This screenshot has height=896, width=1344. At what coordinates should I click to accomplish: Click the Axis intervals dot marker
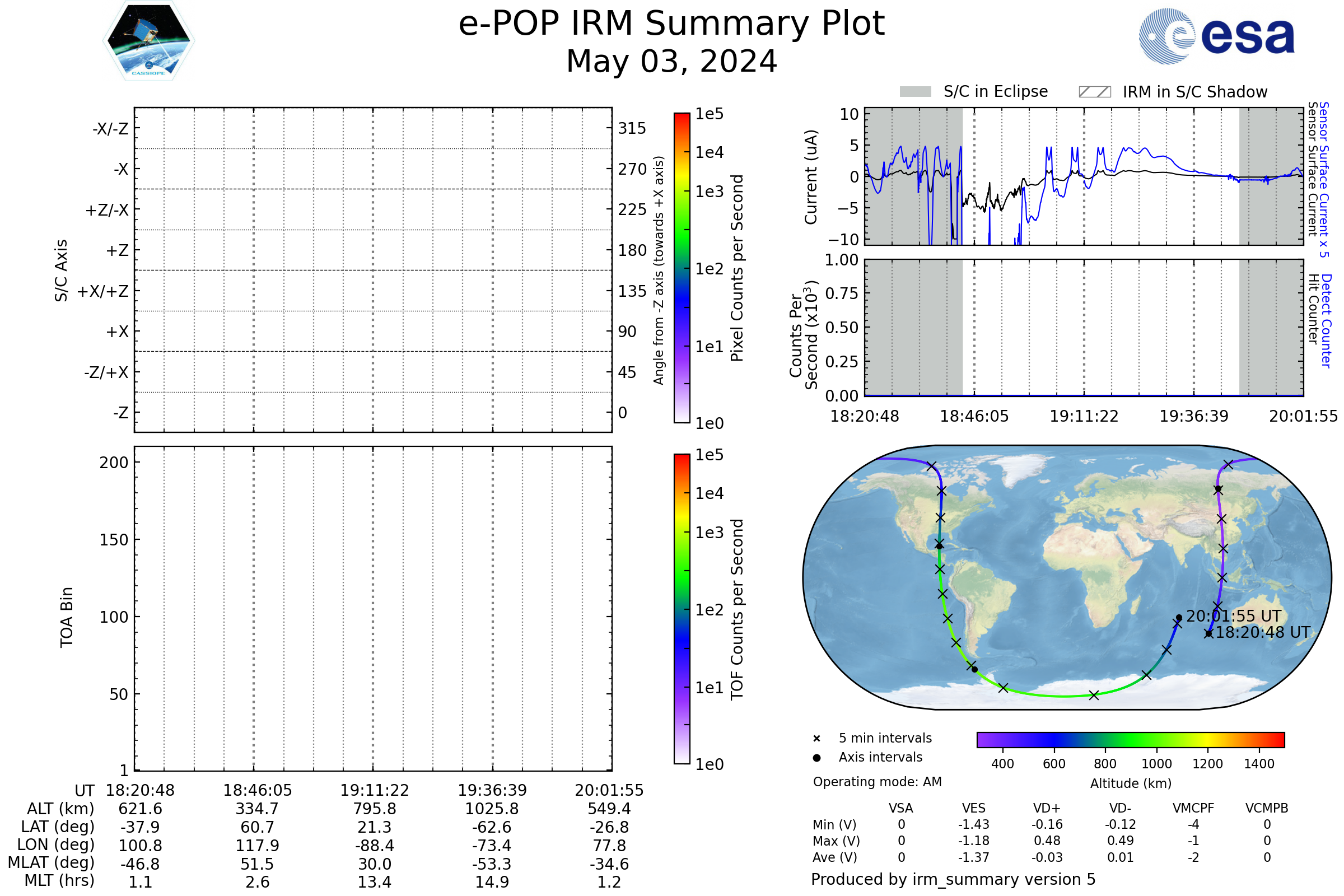tap(816, 758)
